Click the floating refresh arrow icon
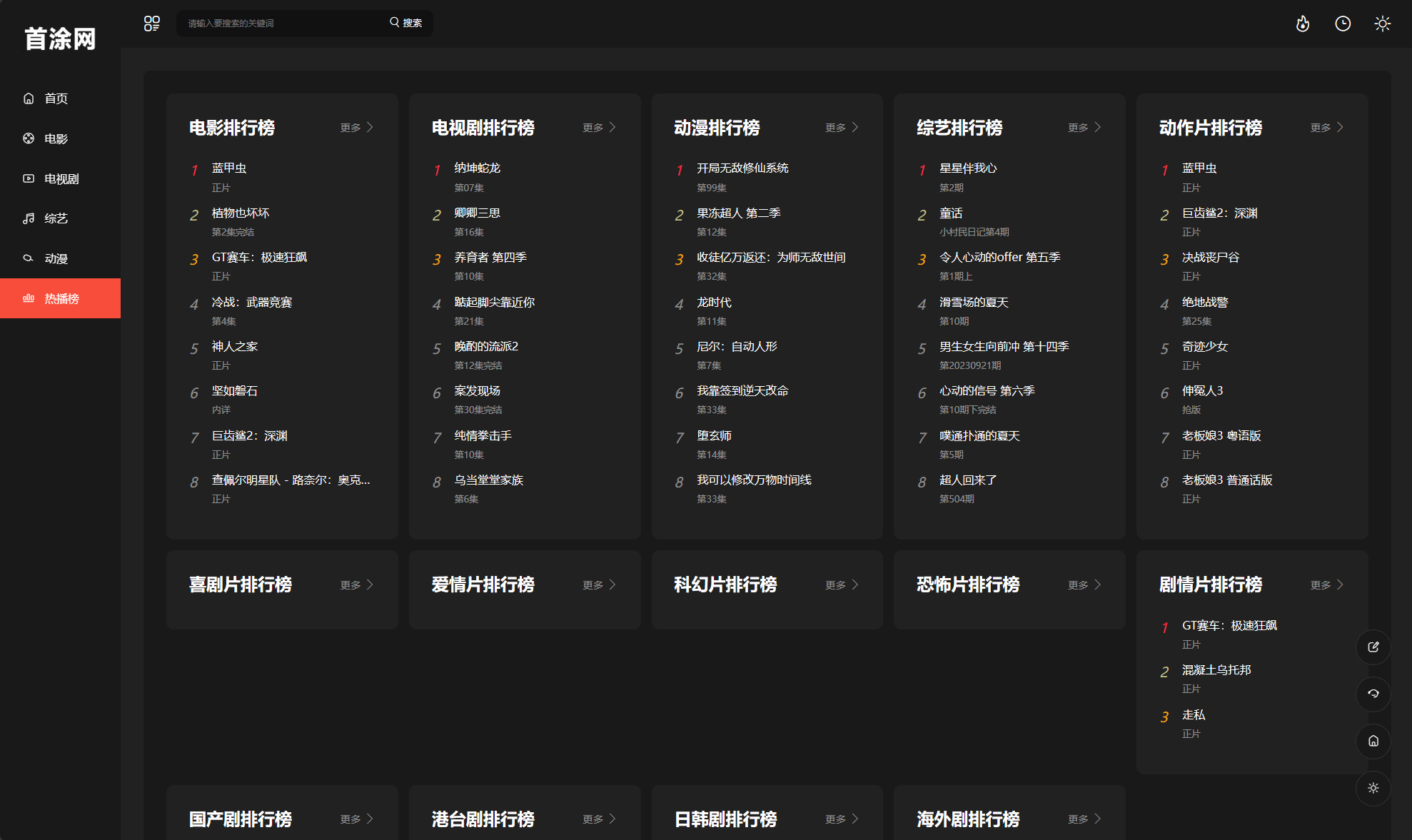Image resolution: width=1412 pixels, height=840 pixels. pos(1373,694)
